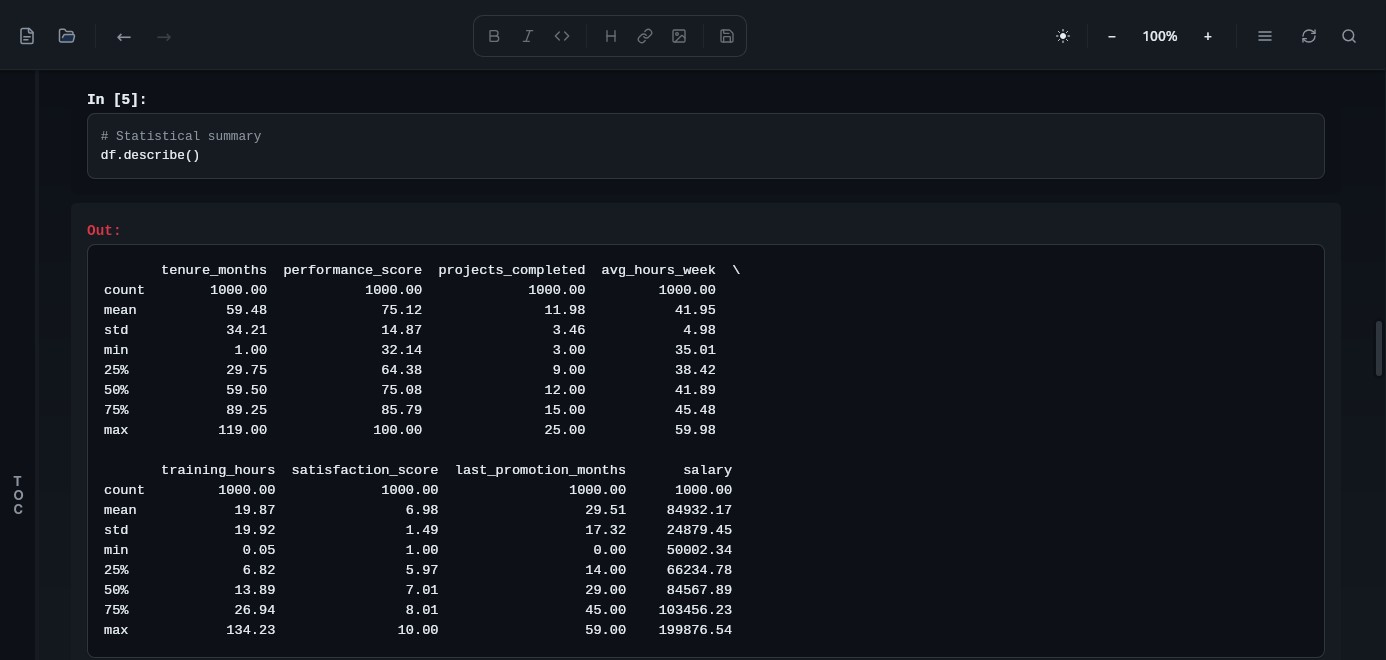Click performance_score std value 14.87
1386x660 pixels.
(x=402, y=330)
